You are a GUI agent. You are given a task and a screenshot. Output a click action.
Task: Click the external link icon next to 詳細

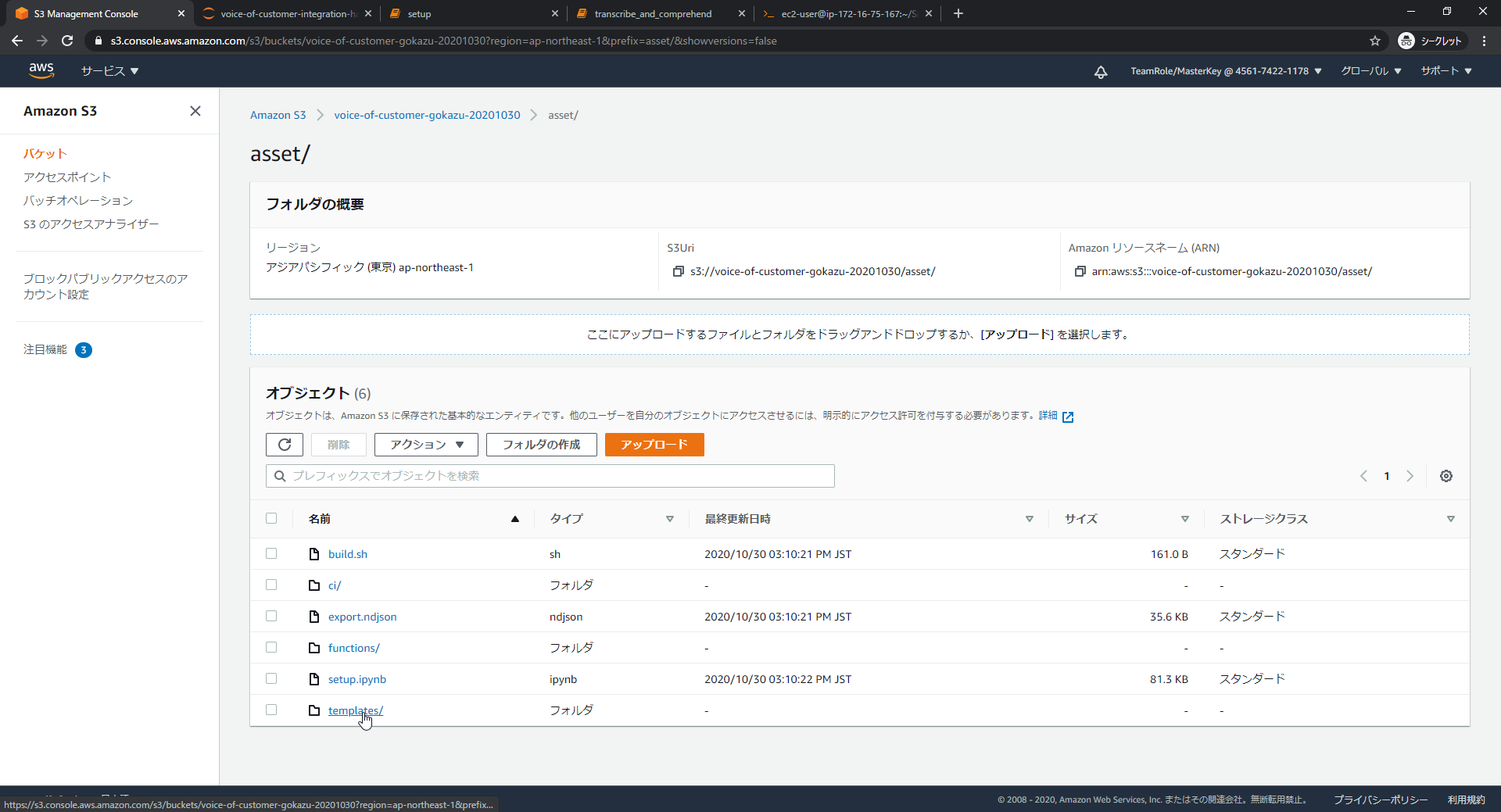tap(1068, 417)
